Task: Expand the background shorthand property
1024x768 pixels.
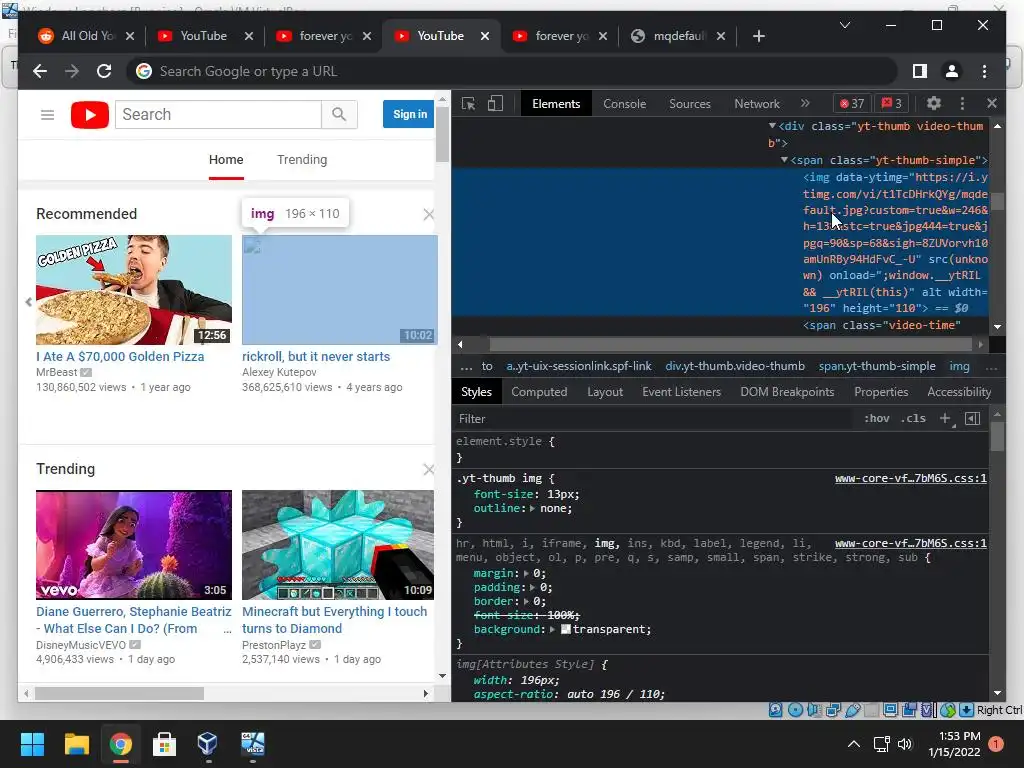Action: [552, 630]
